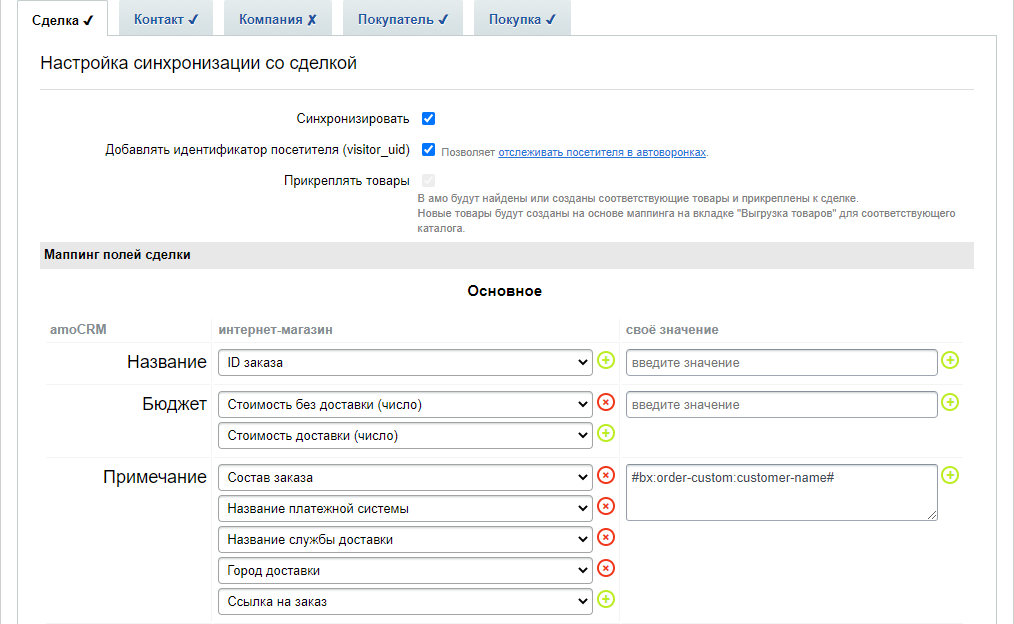1014x624 pixels.
Task: Click Настройка синхронизации со сделкой heading
Action: coord(199,63)
